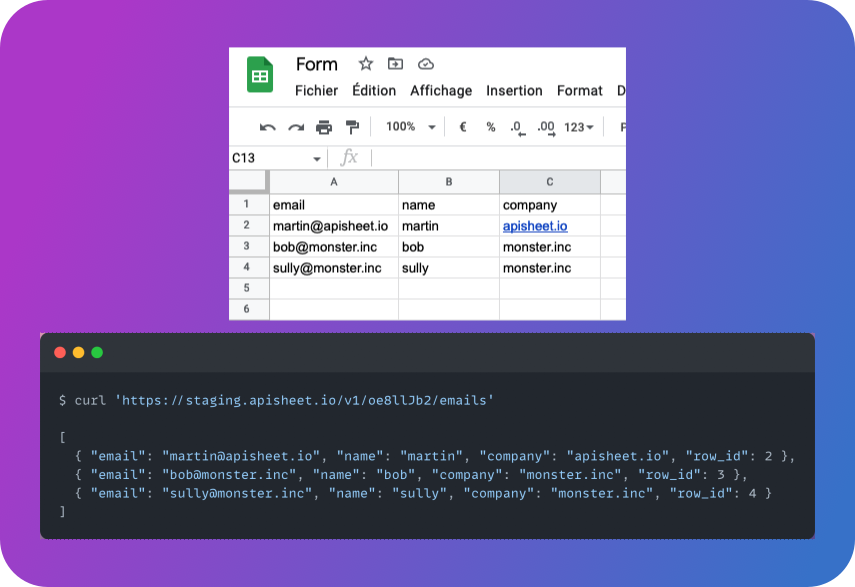Screen dimensions: 855x587
Task: Click the fx formula icon
Action: coord(349,158)
